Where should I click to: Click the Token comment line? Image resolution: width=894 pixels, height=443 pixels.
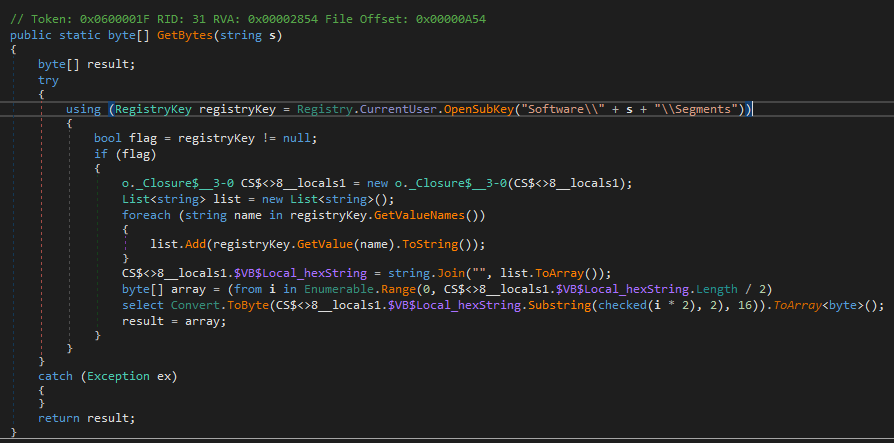click(x=248, y=19)
